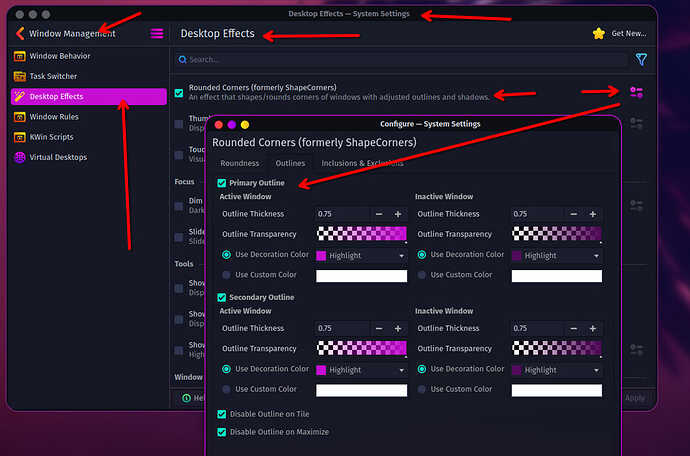Increase Secondary Inactive Outline Thickness with plus
This screenshot has height=456, width=690.
593,328
